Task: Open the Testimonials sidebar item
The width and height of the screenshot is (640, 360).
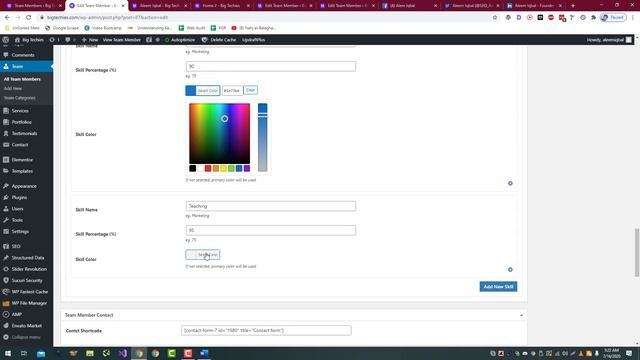Action: [24, 133]
